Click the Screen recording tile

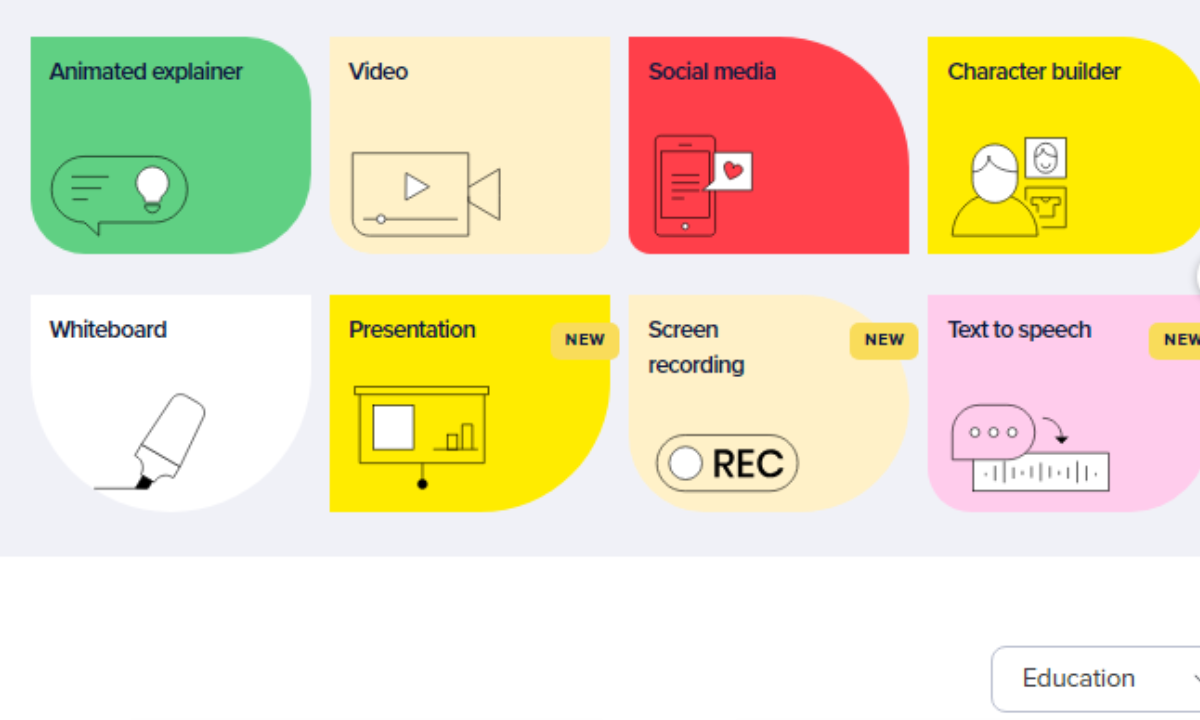tap(768, 402)
